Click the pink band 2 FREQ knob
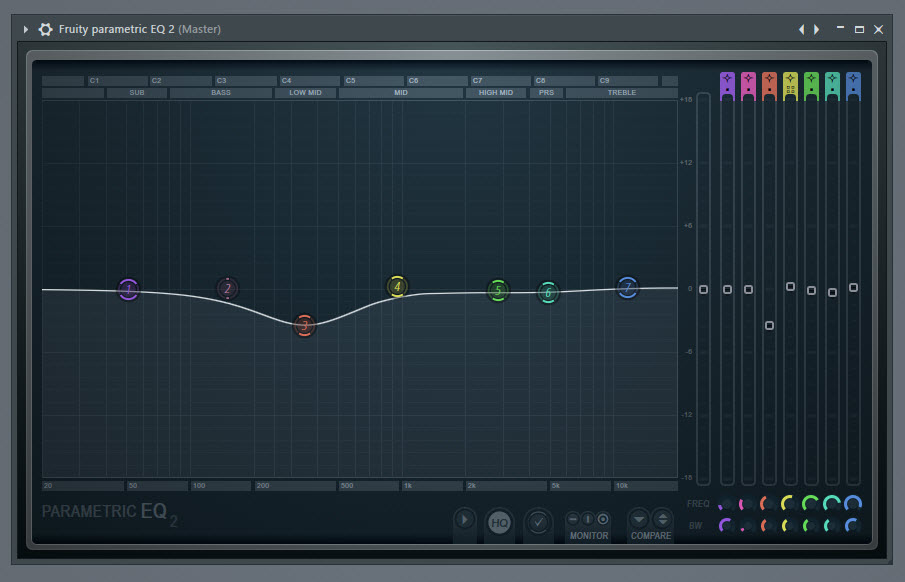Viewport: 905px width, 582px height. click(x=747, y=504)
